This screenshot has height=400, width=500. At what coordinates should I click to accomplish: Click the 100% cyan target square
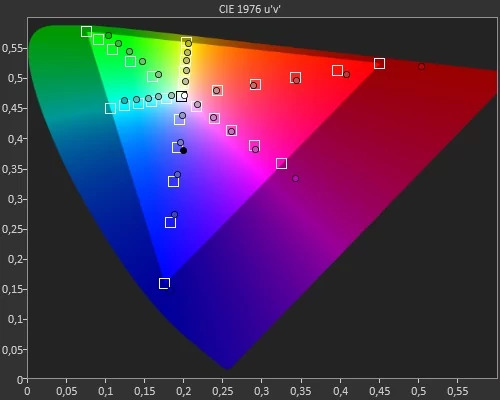pyautogui.click(x=110, y=108)
